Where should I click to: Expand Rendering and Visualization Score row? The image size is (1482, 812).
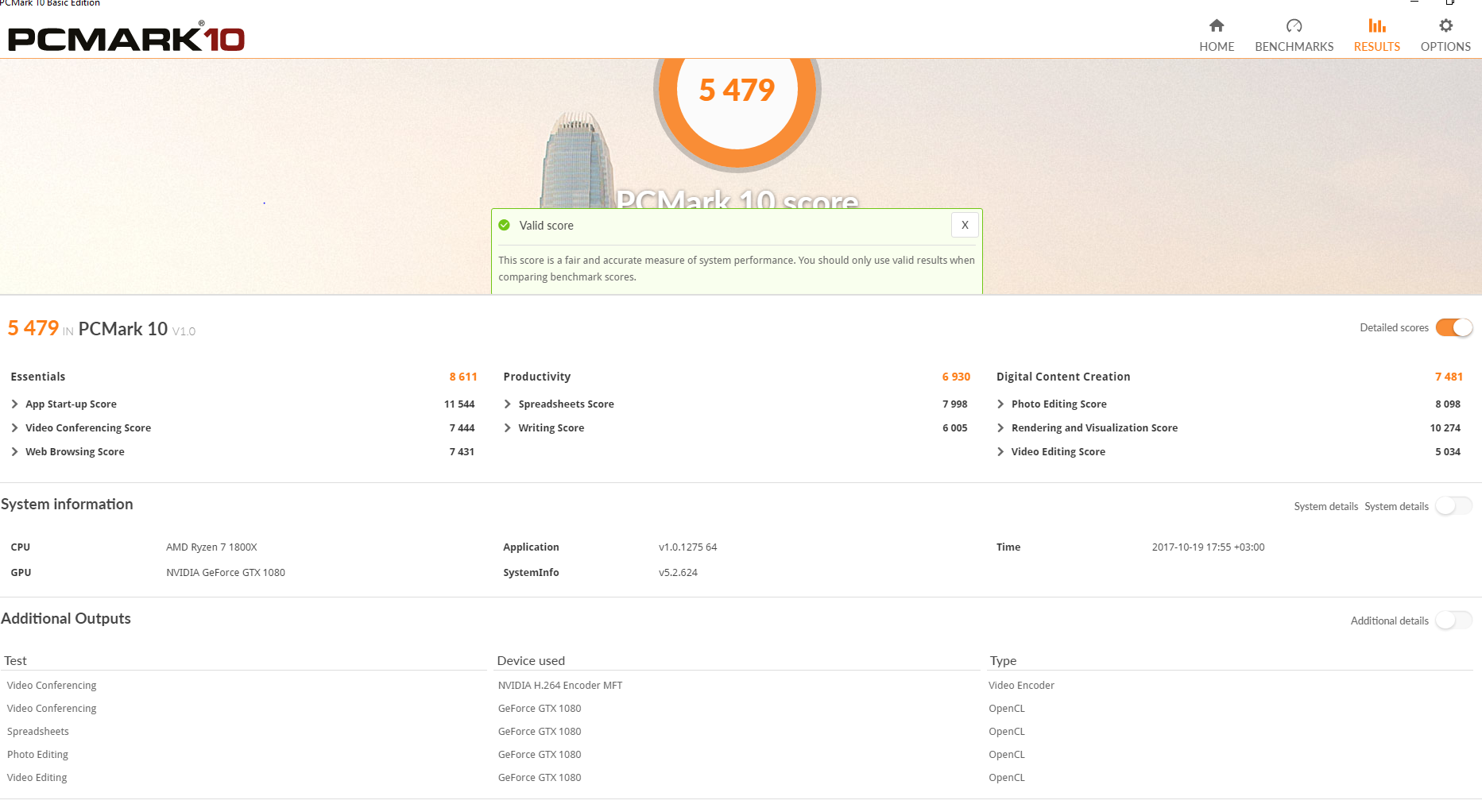[1000, 428]
